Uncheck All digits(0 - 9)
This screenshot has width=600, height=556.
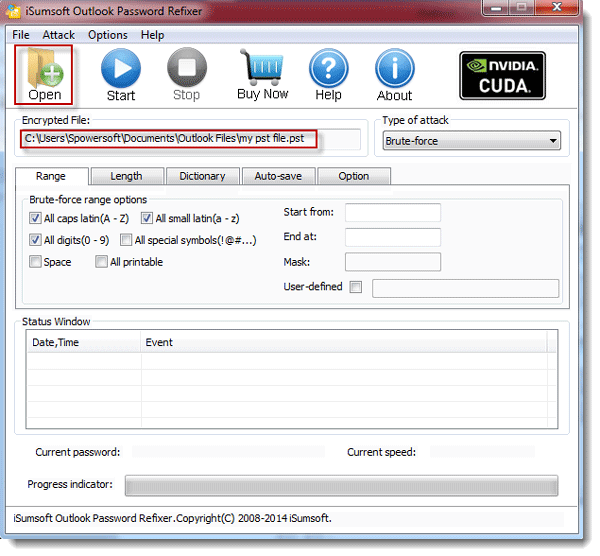[35, 240]
